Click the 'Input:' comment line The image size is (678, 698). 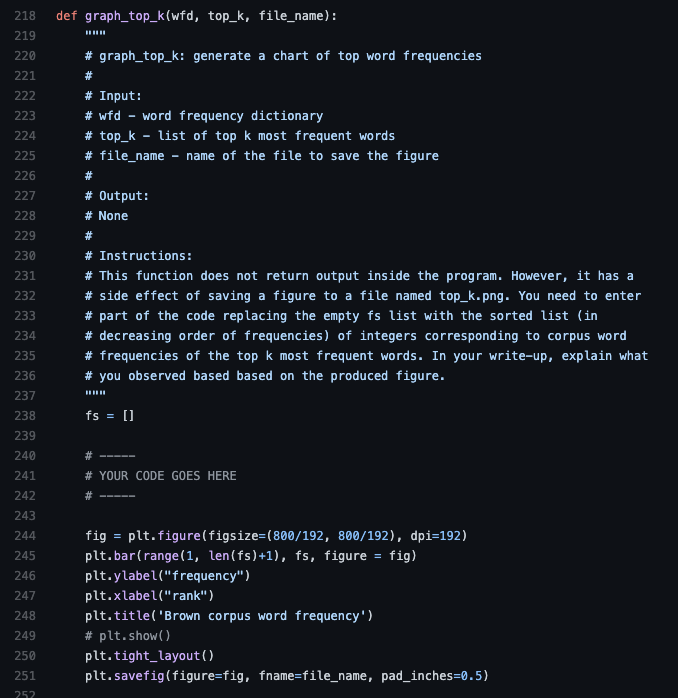coord(113,96)
